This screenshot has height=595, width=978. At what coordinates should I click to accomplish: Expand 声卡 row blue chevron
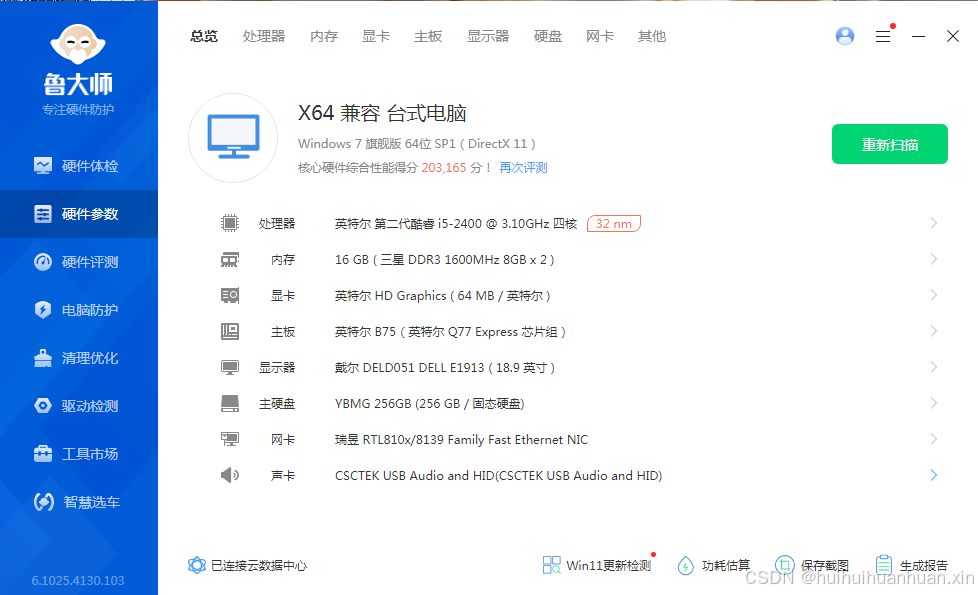[x=934, y=475]
